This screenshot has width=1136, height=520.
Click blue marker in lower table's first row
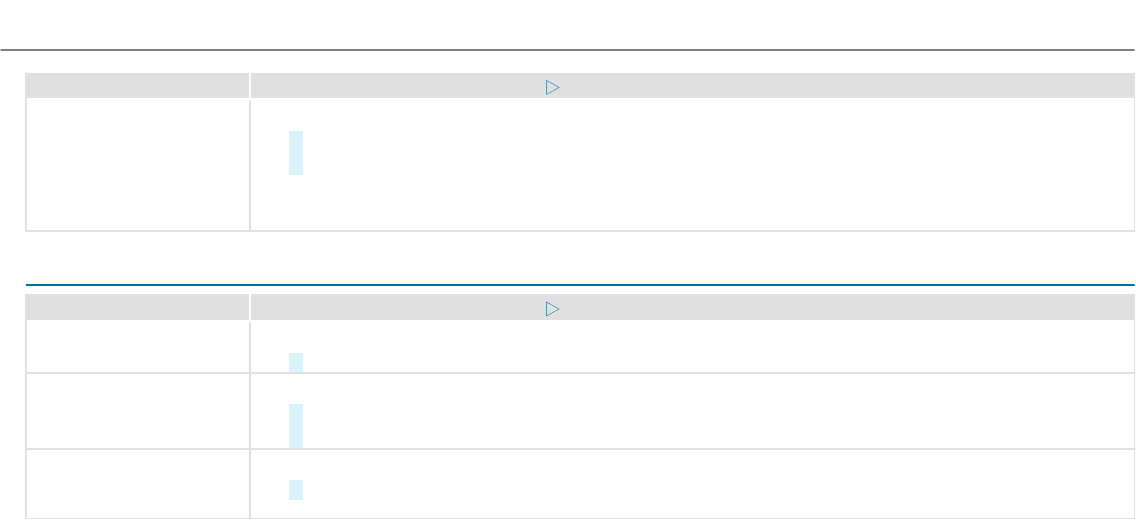point(296,362)
